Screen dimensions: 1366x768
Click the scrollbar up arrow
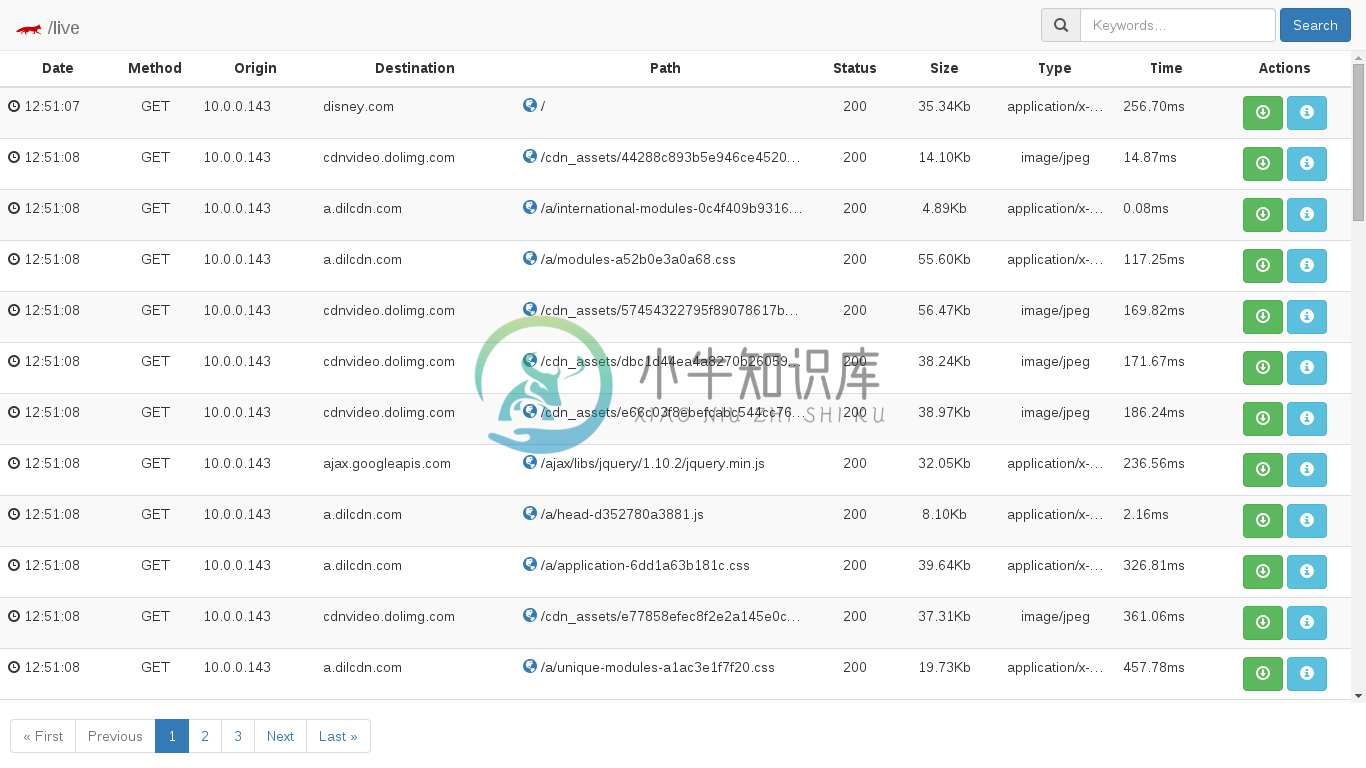pos(1358,57)
